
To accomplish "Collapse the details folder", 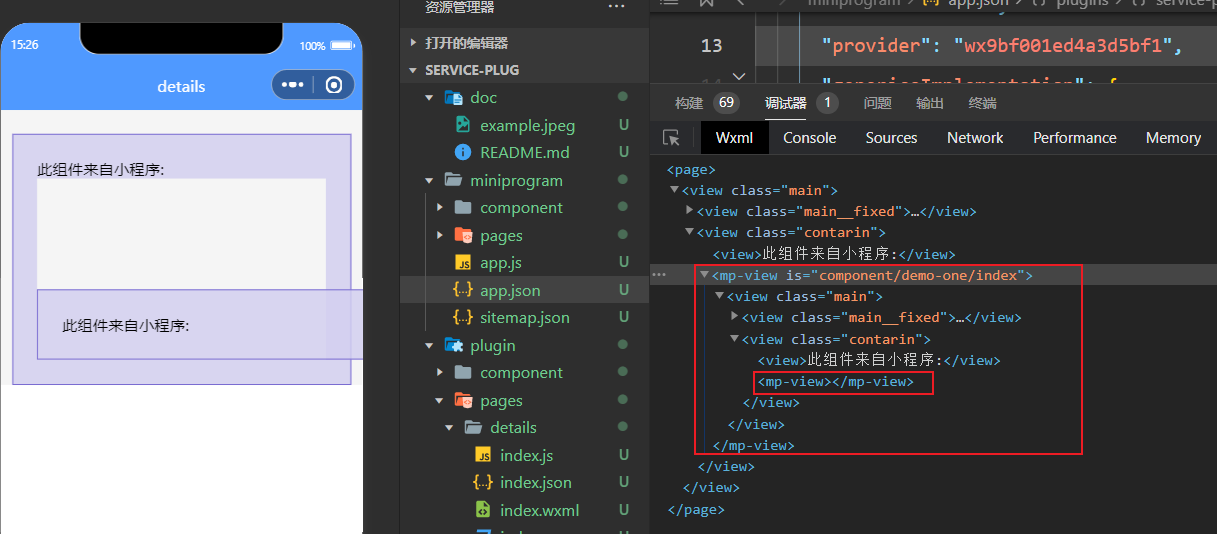I will pos(449,427).
